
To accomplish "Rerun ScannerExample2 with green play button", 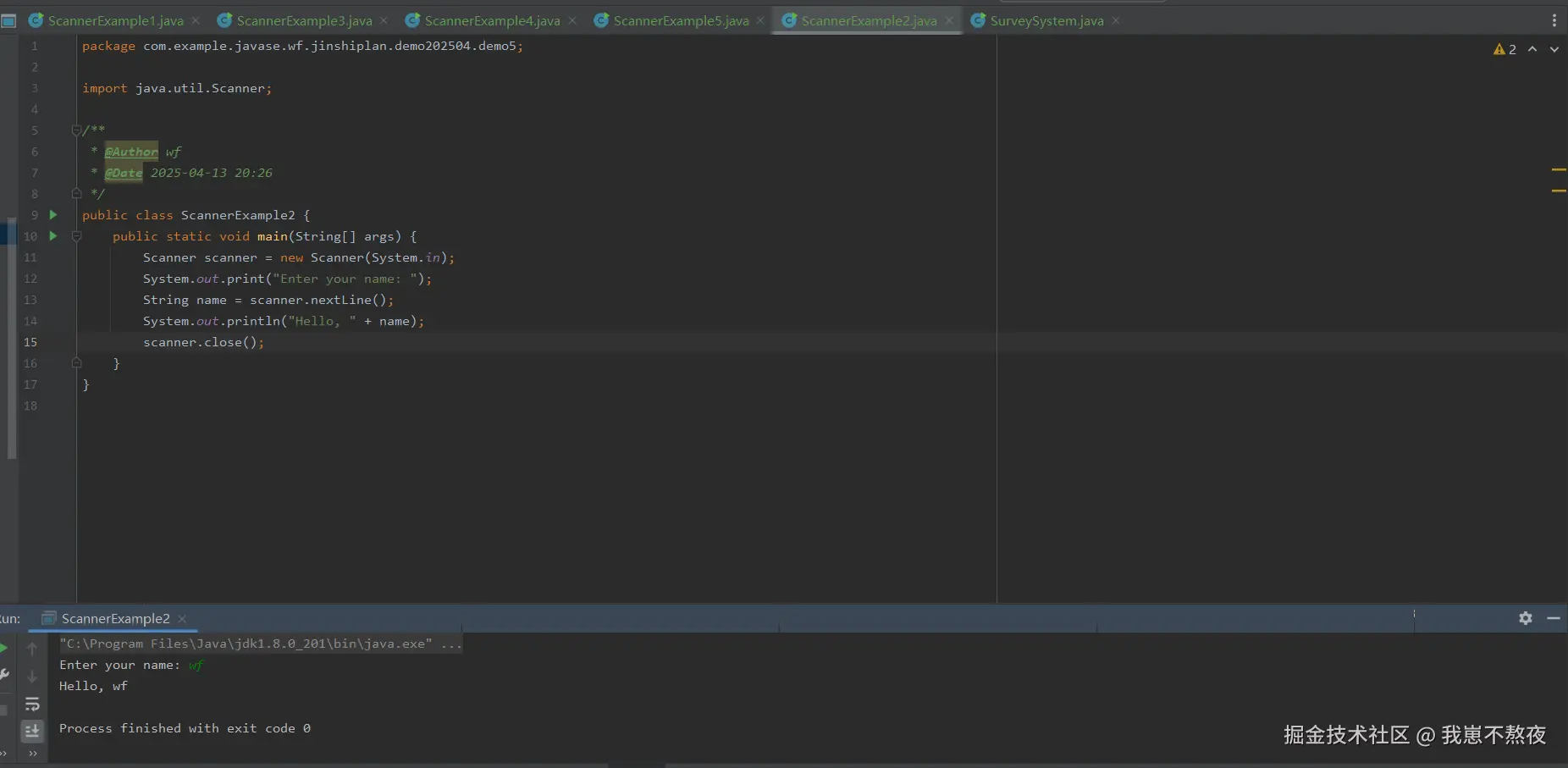I will tap(4, 648).
